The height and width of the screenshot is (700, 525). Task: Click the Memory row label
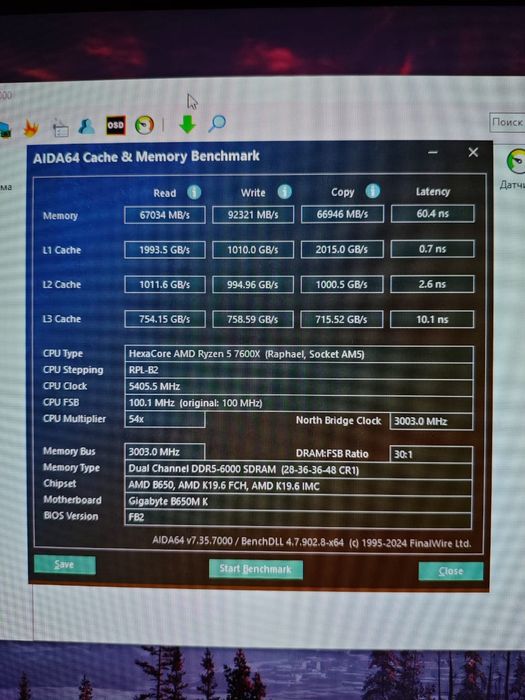click(x=60, y=216)
